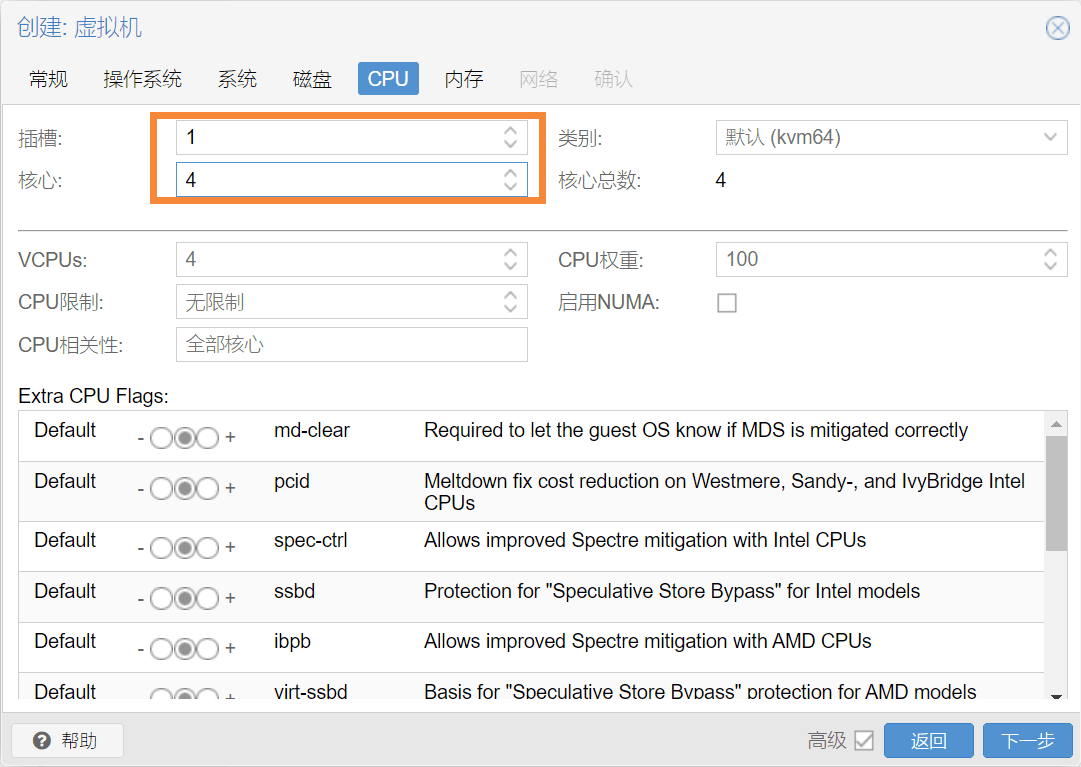
Task: Set spec-ctrl flag to on radio
Action: pos(208,548)
